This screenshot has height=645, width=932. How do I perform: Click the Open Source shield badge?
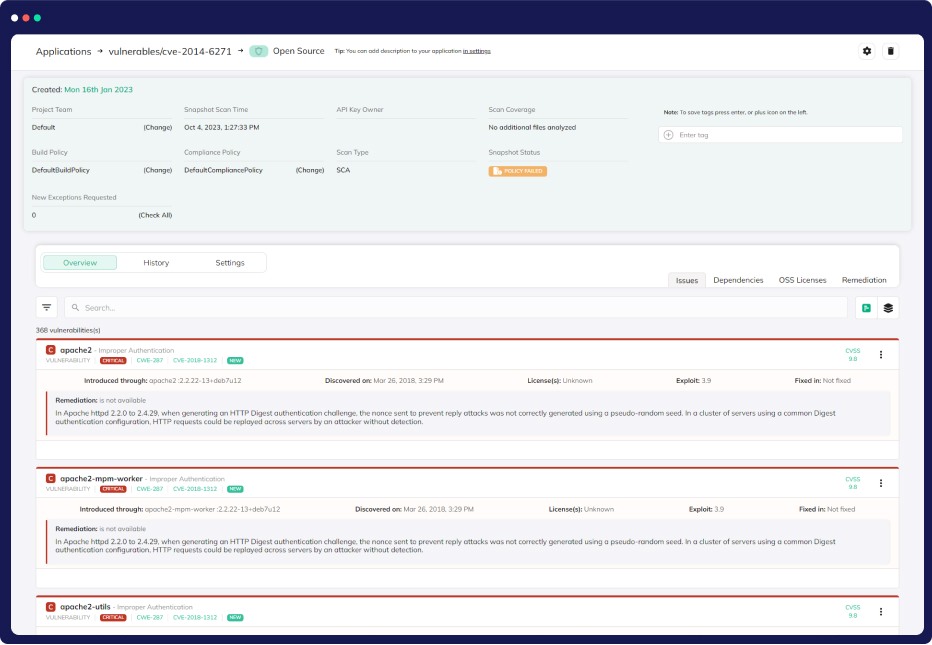pyautogui.click(x=259, y=51)
